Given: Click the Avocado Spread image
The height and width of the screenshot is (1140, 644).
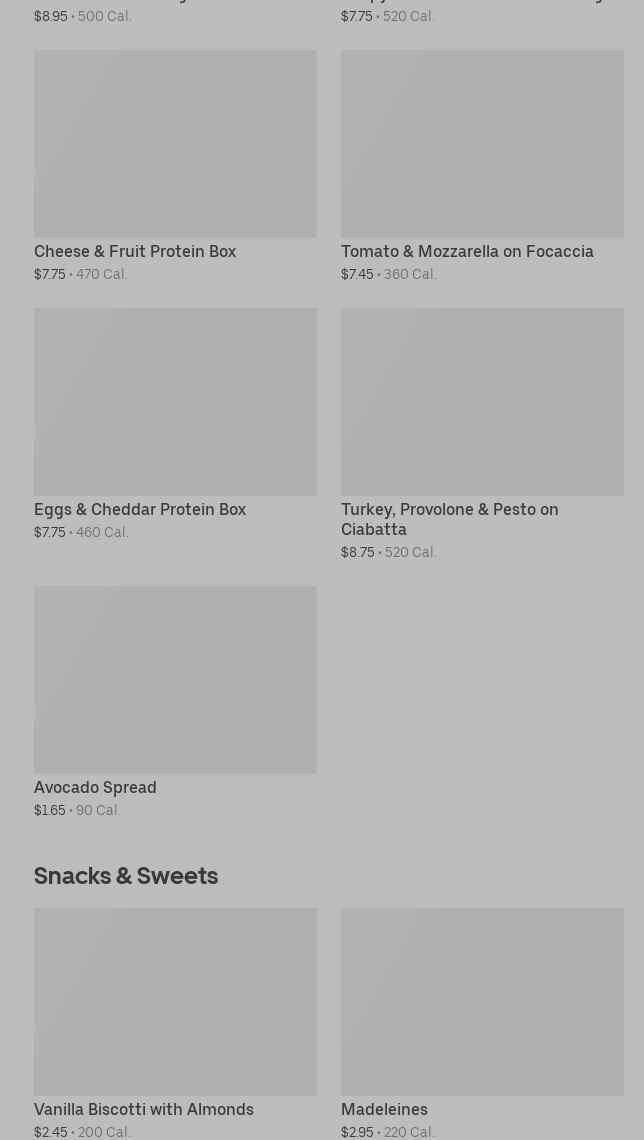Looking at the screenshot, I should 175,680.
